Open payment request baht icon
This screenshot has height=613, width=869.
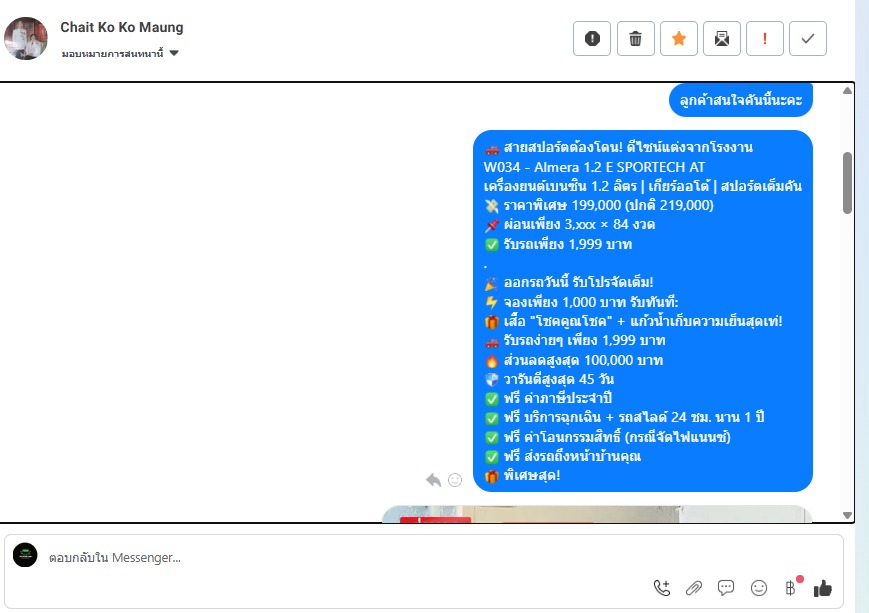(791, 588)
